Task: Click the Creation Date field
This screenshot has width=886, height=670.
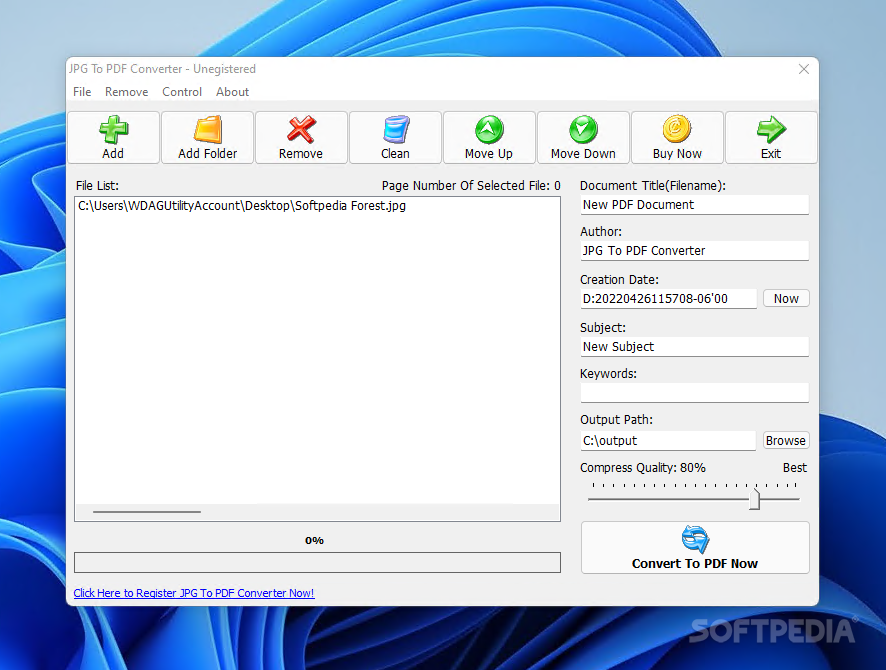Action: (668, 298)
